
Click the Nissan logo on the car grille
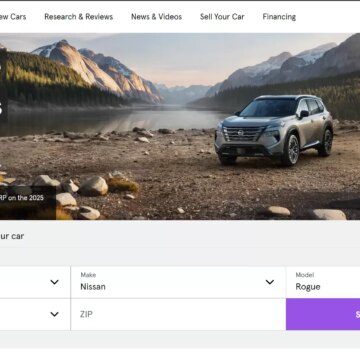(240, 133)
